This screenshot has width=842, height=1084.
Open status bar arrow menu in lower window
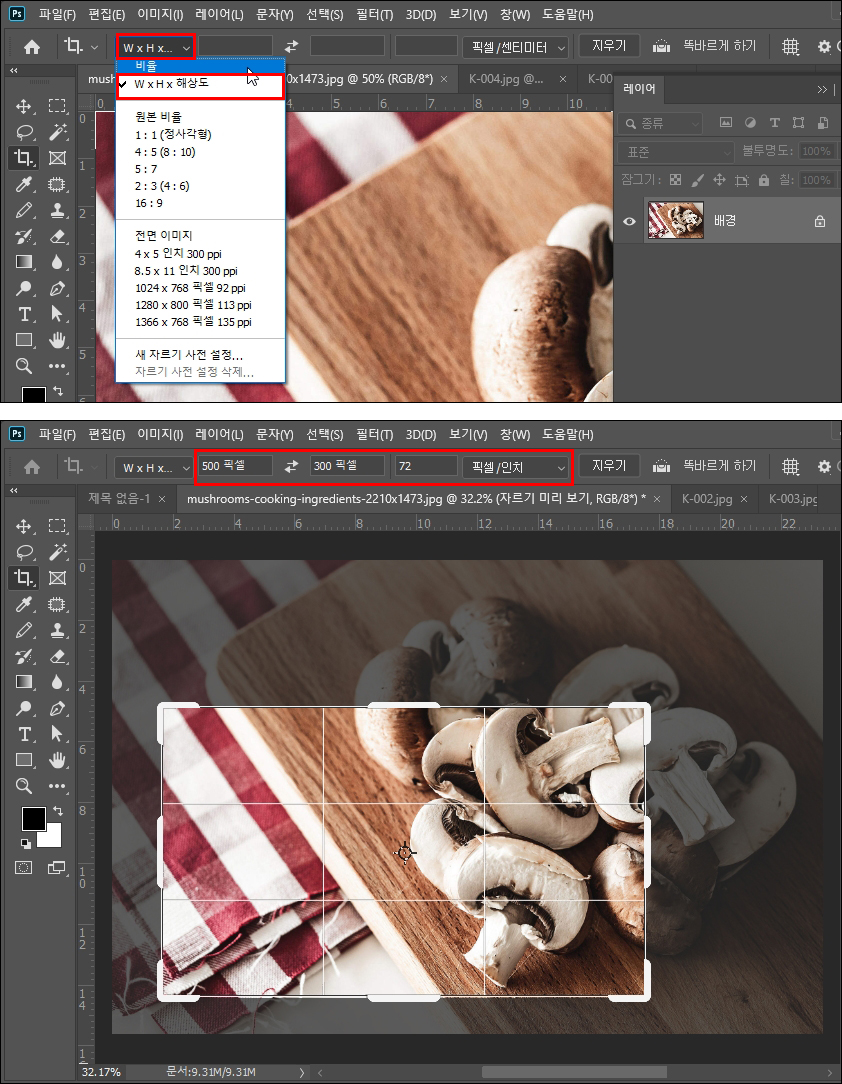coord(301,1072)
